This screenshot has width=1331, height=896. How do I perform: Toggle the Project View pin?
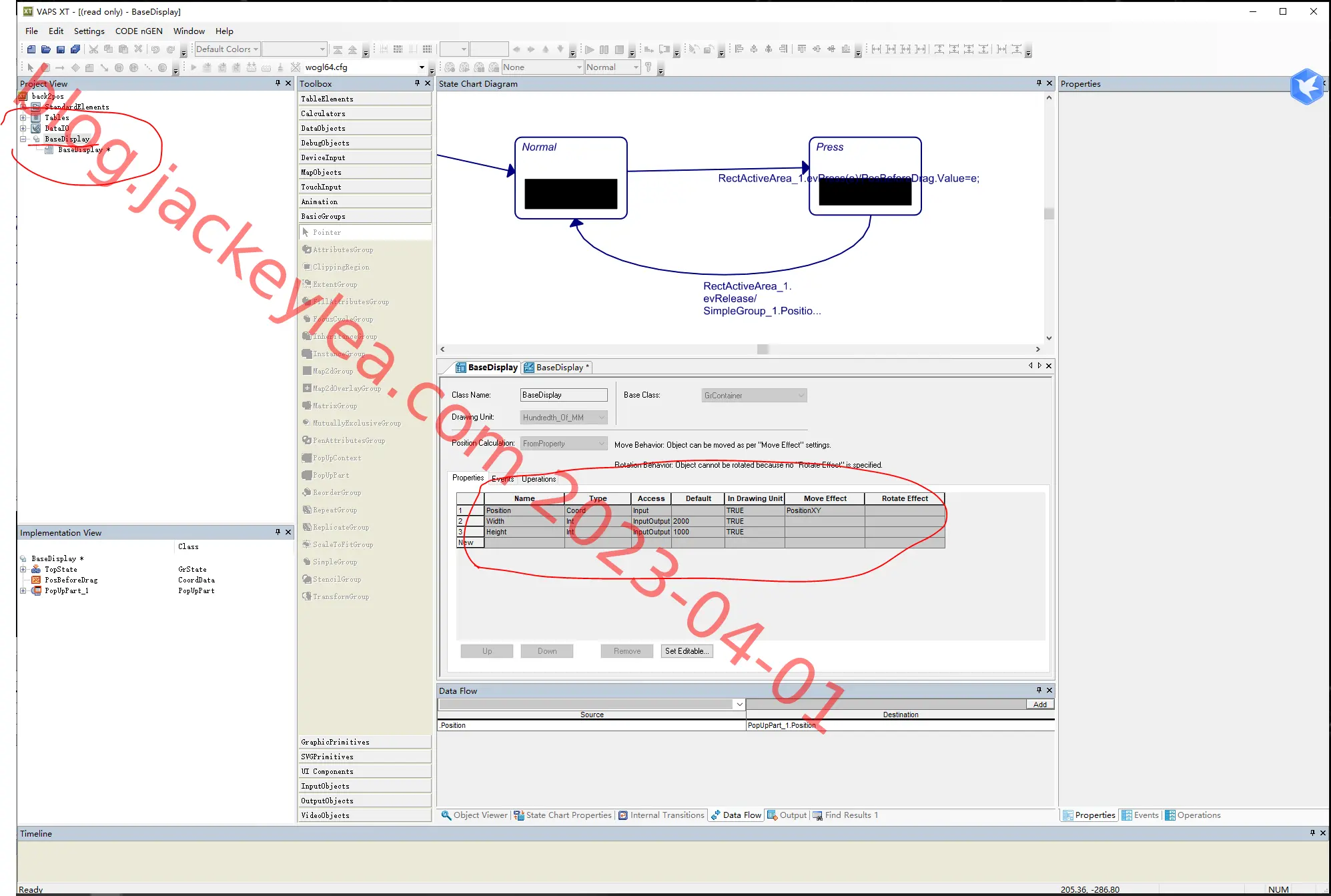coord(278,83)
